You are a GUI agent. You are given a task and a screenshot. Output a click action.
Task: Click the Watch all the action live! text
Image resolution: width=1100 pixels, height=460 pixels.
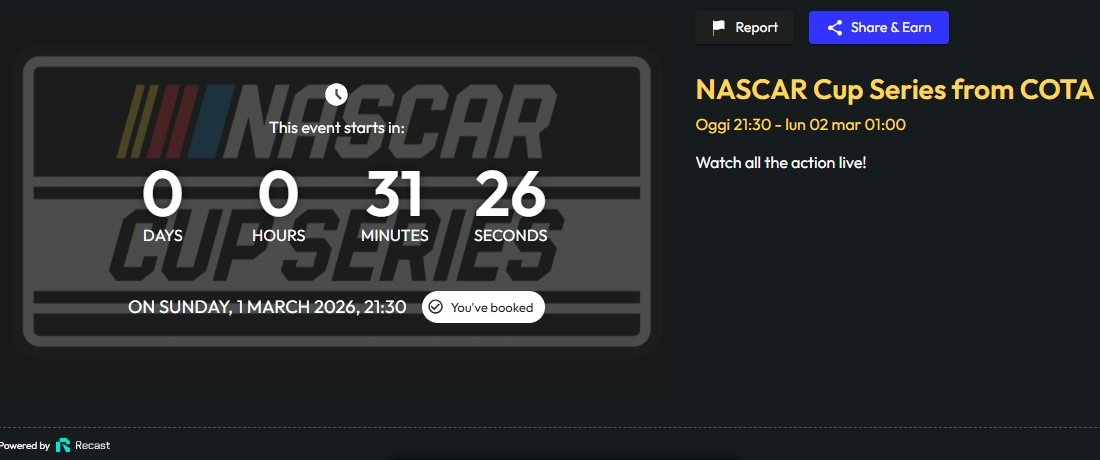coord(781,163)
